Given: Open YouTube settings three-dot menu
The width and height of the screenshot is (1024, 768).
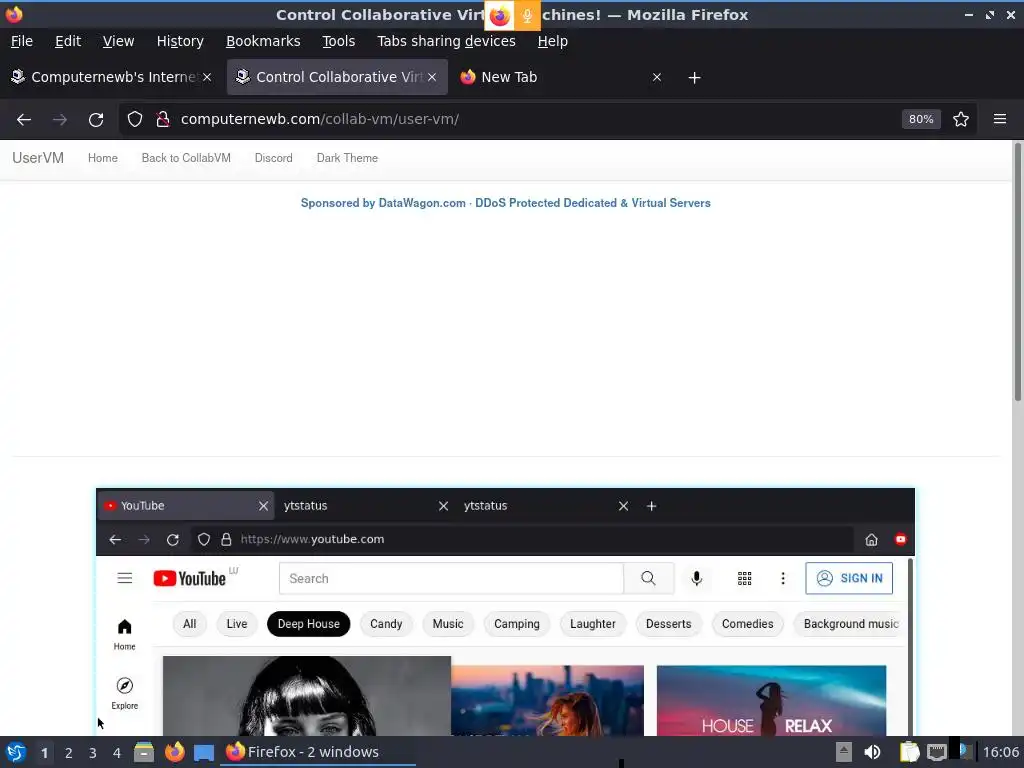Looking at the screenshot, I should [783, 579].
